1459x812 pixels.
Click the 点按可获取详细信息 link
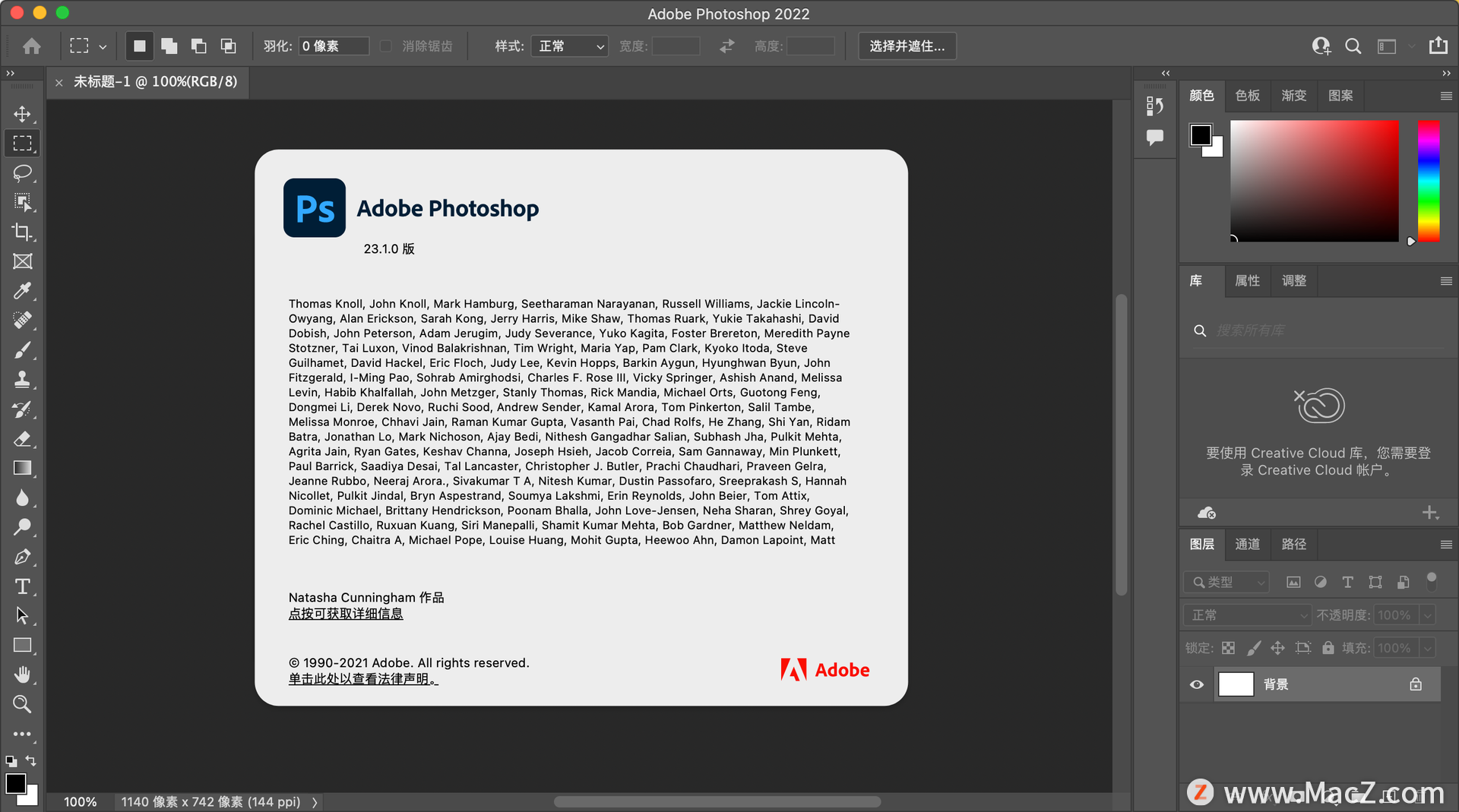click(x=346, y=614)
